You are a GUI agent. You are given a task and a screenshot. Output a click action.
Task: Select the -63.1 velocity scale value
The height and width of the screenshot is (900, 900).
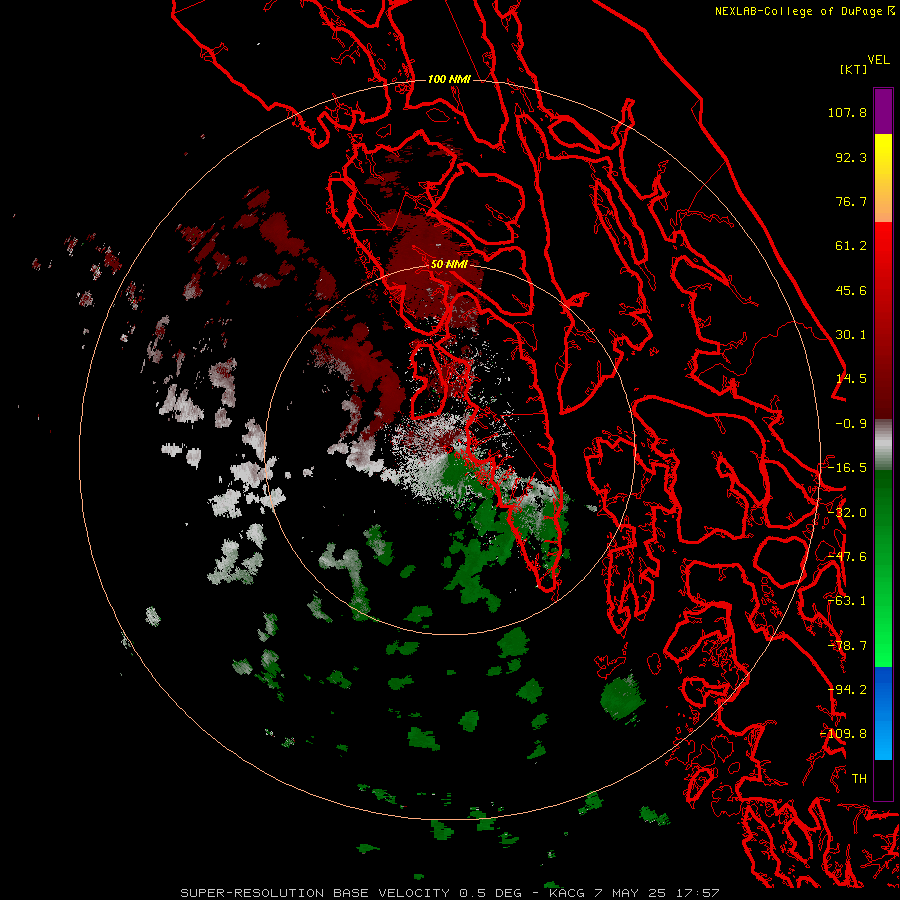point(847,601)
